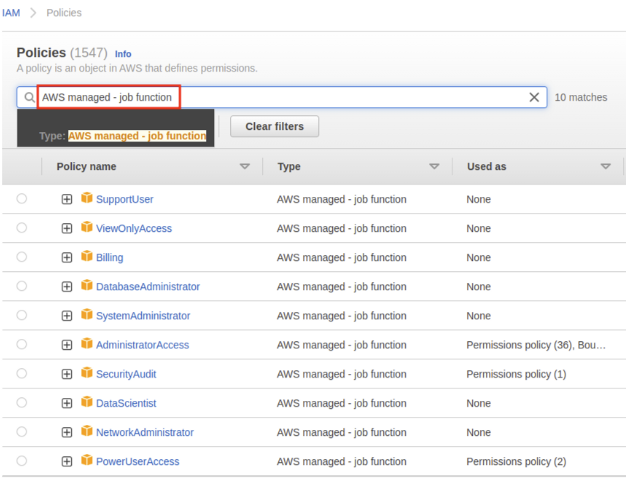Sort using the Used as column arrow
The image size is (630, 478).
[x=605, y=167]
